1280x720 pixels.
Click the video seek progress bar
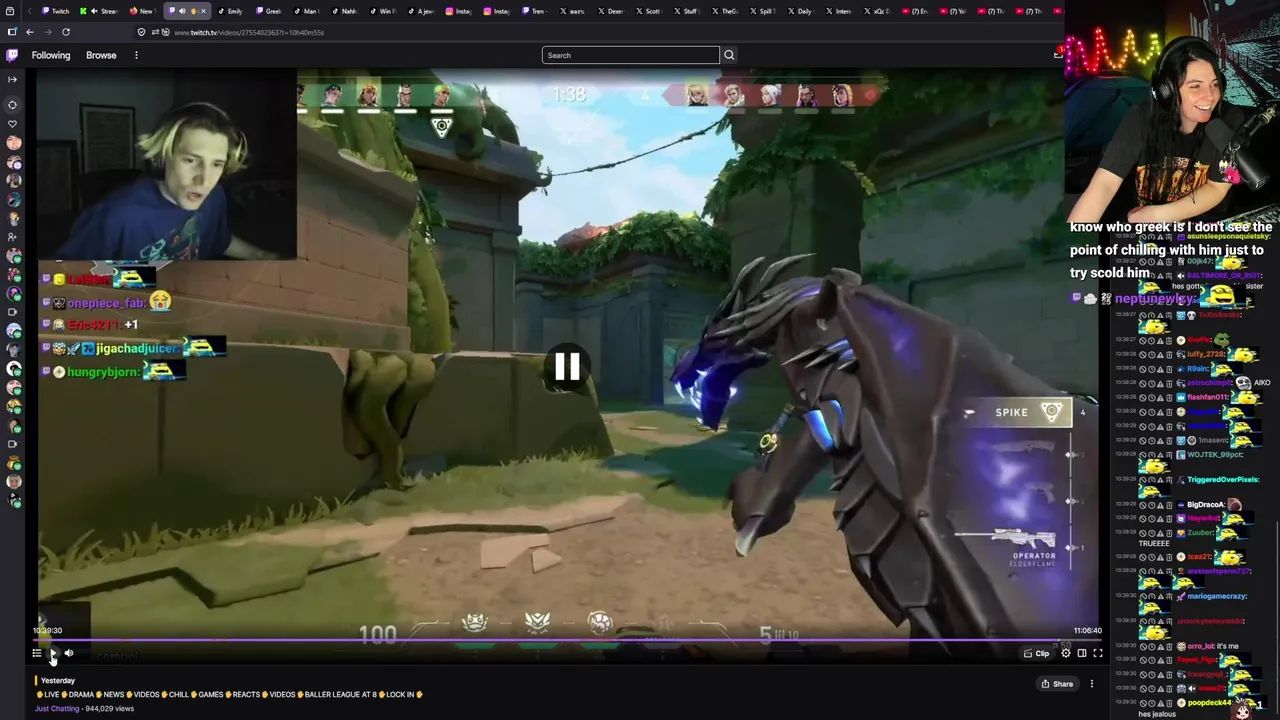[567, 640]
